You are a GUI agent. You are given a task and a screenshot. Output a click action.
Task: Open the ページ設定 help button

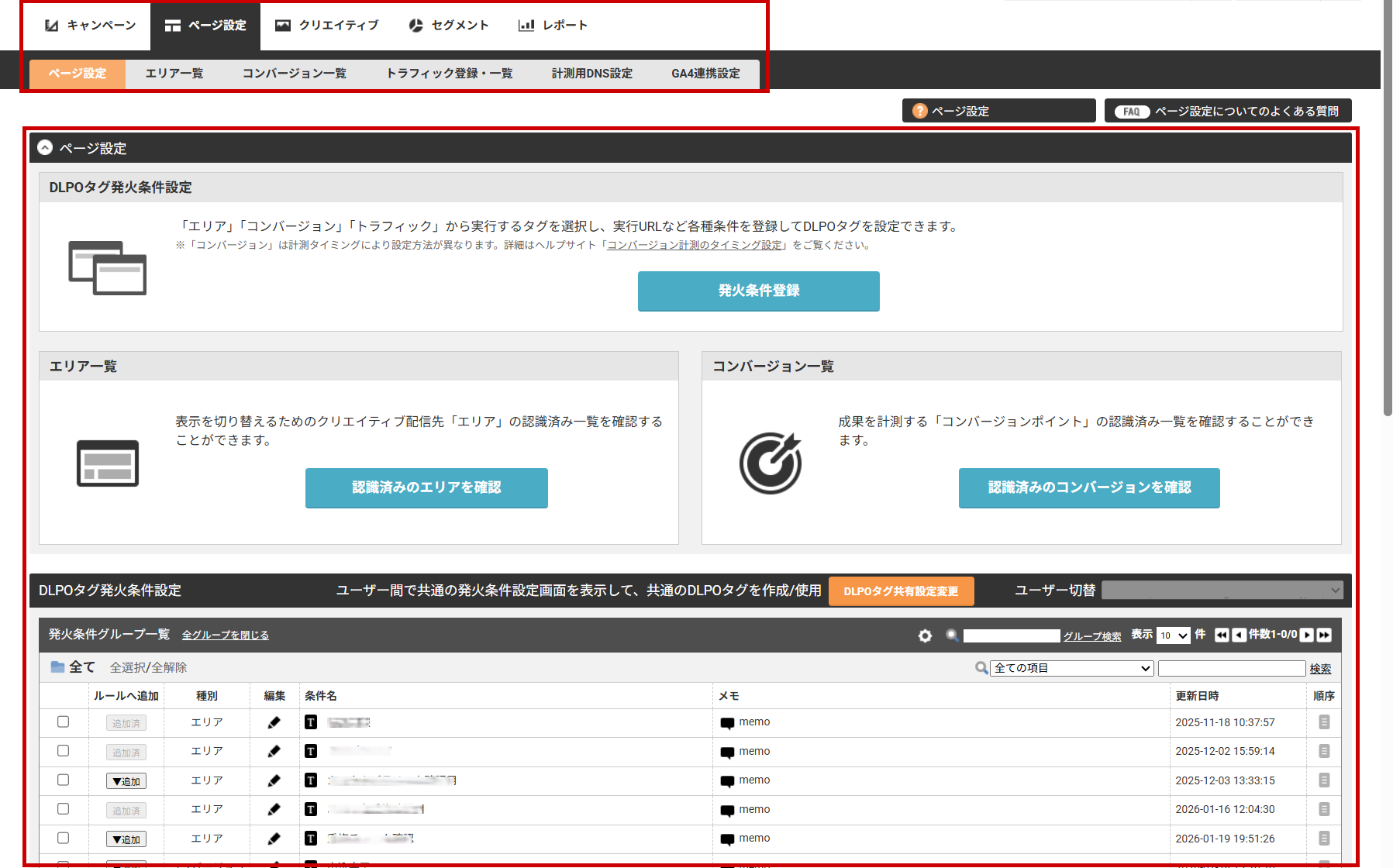click(998, 111)
